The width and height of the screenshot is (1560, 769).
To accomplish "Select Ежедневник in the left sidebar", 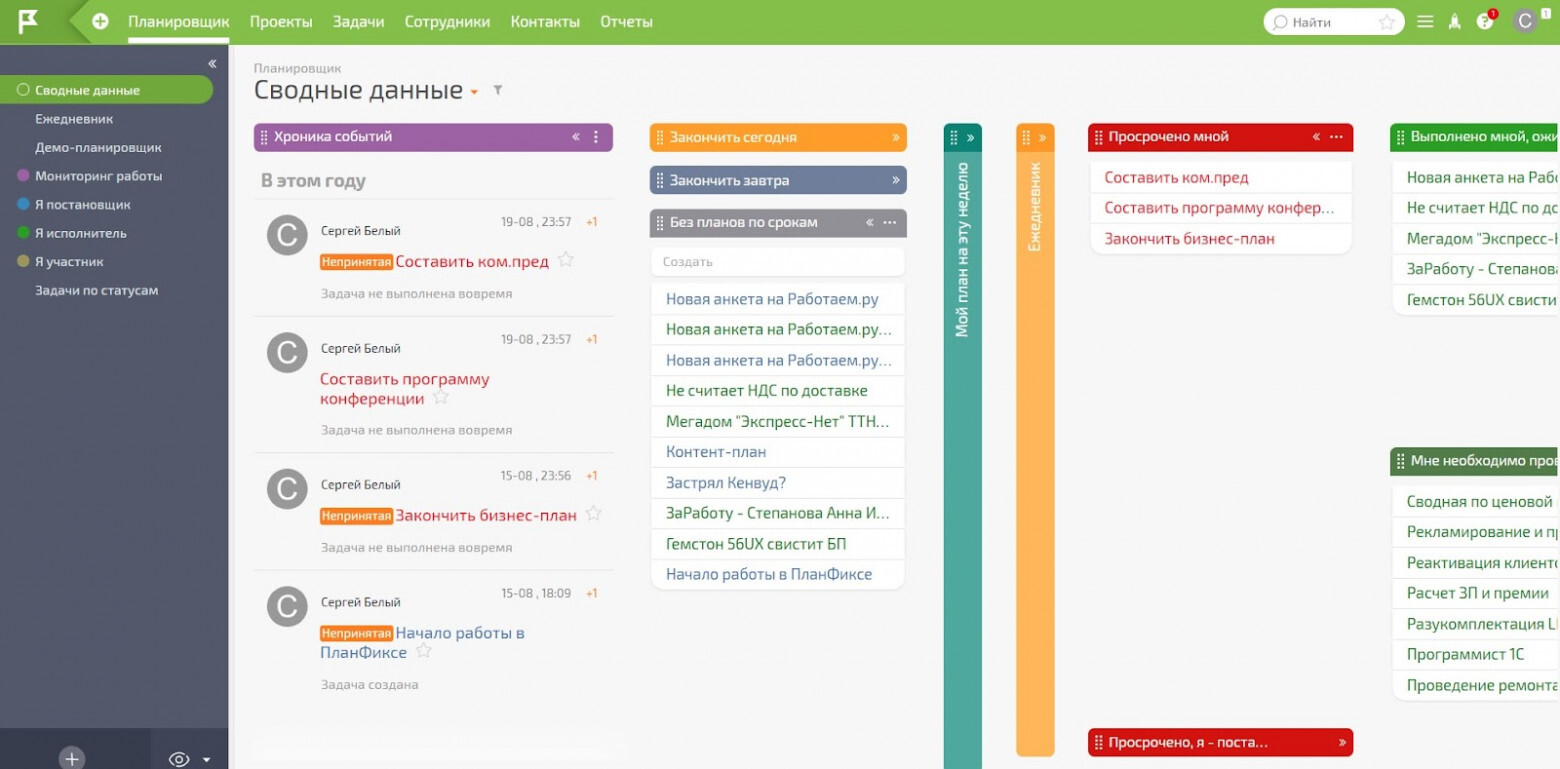I will tap(74, 119).
